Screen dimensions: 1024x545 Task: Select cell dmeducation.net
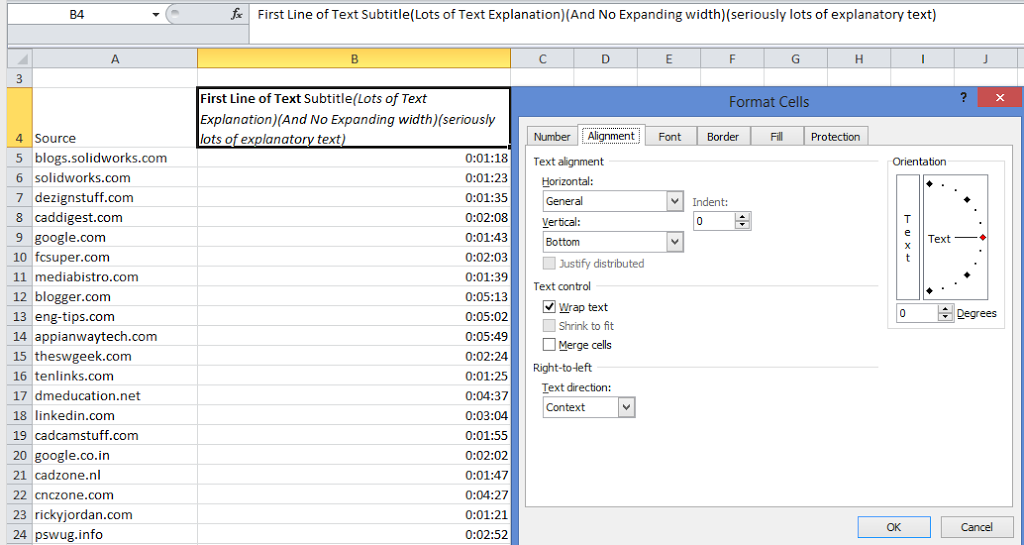pyautogui.click(x=115, y=396)
